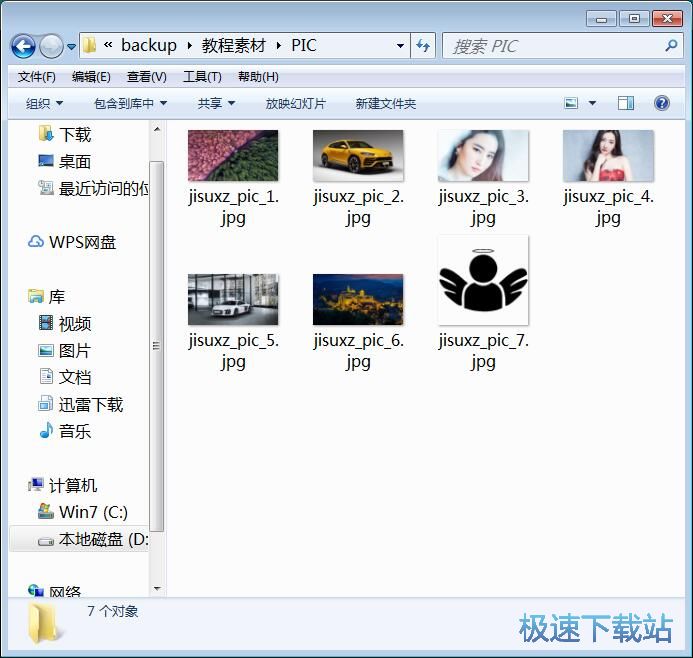Minimize the Explorer window

click(601, 19)
